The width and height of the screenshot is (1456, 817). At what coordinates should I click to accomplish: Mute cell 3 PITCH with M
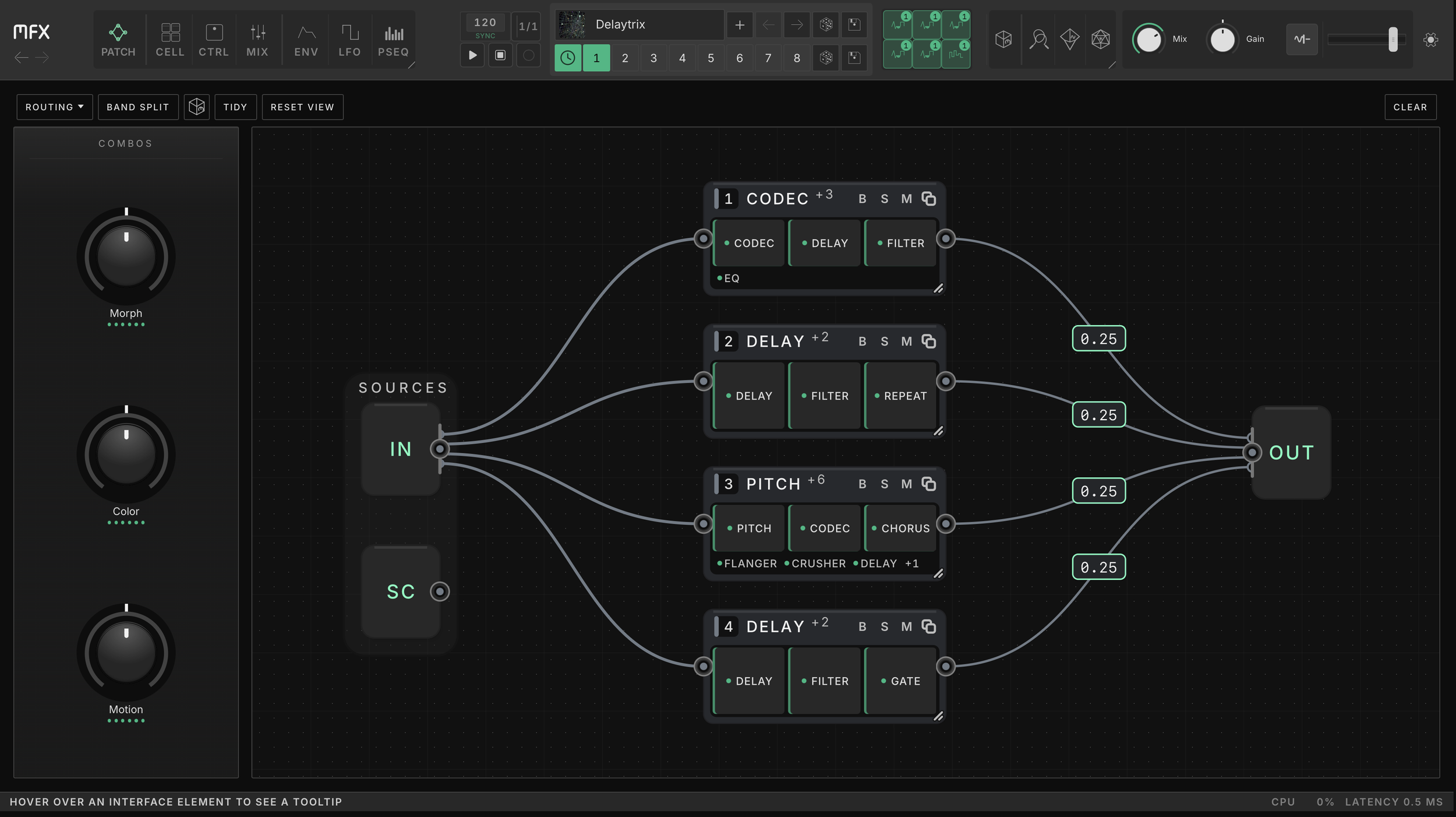907,484
